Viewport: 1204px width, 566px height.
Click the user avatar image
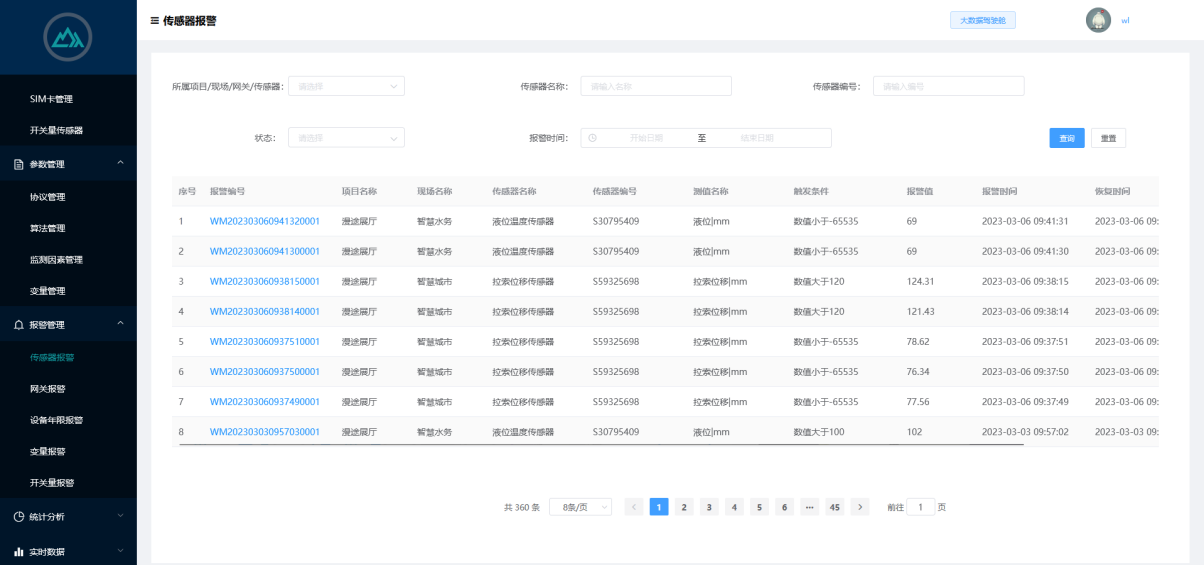pos(1098,20)
